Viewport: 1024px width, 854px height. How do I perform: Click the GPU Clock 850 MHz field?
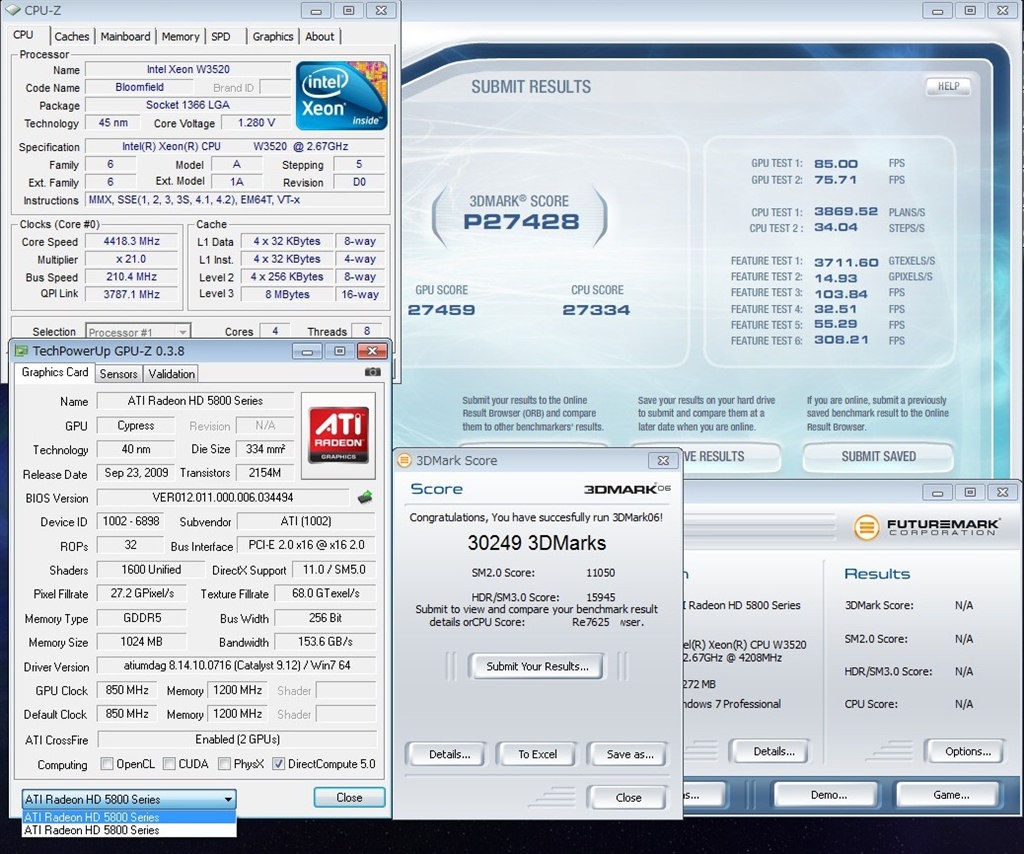click(x=127, y=690)
